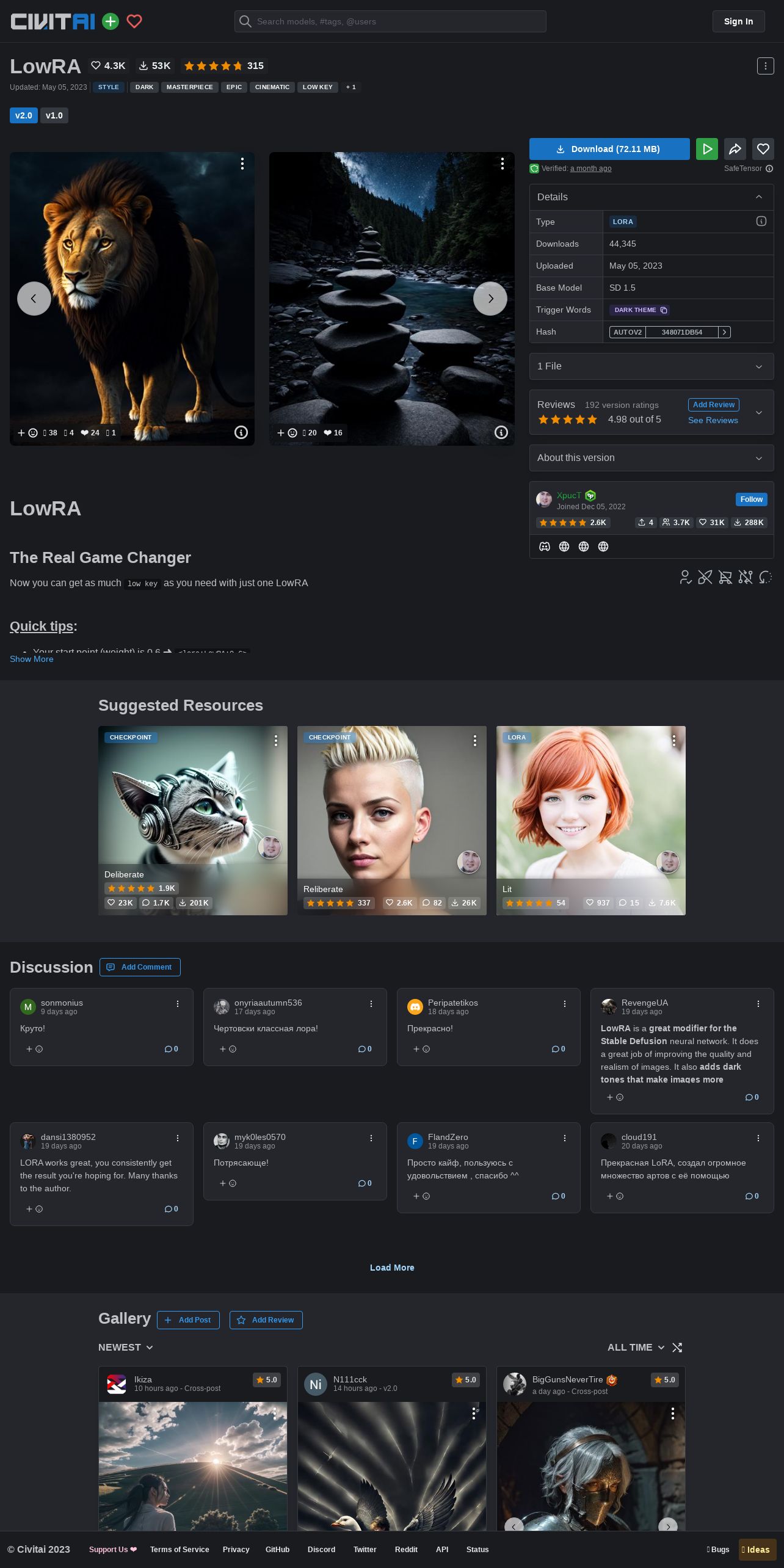
Task: Show previous image with left carousel arrow
Action: click(34, 299)
